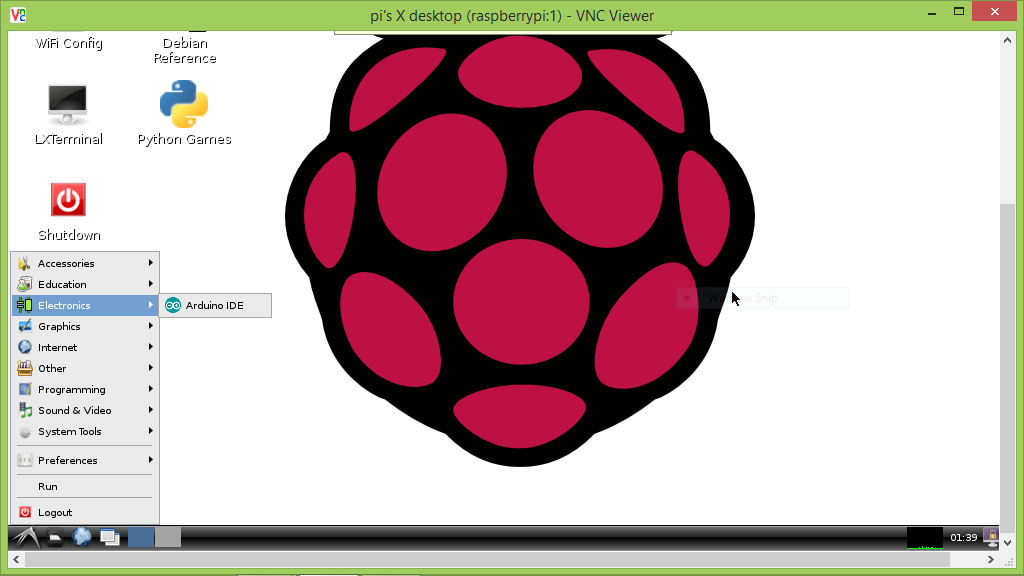Viewport: 1024px width, 576px height.
Task: Launch Arduino IDE from the Electronics submenu
Action: (215, 306)
